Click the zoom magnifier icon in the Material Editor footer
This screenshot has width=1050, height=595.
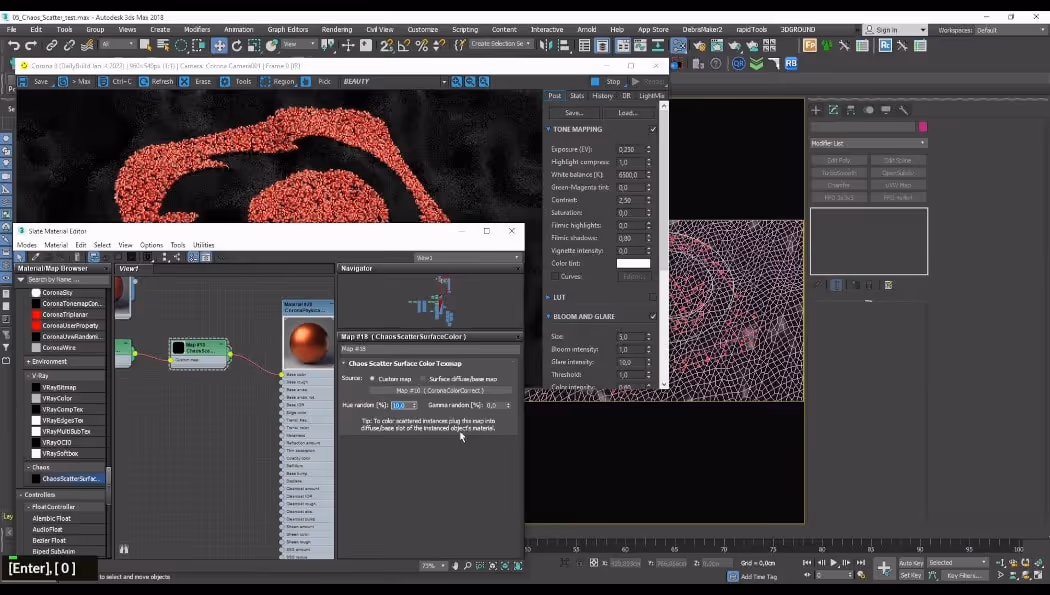pos(467,566)
